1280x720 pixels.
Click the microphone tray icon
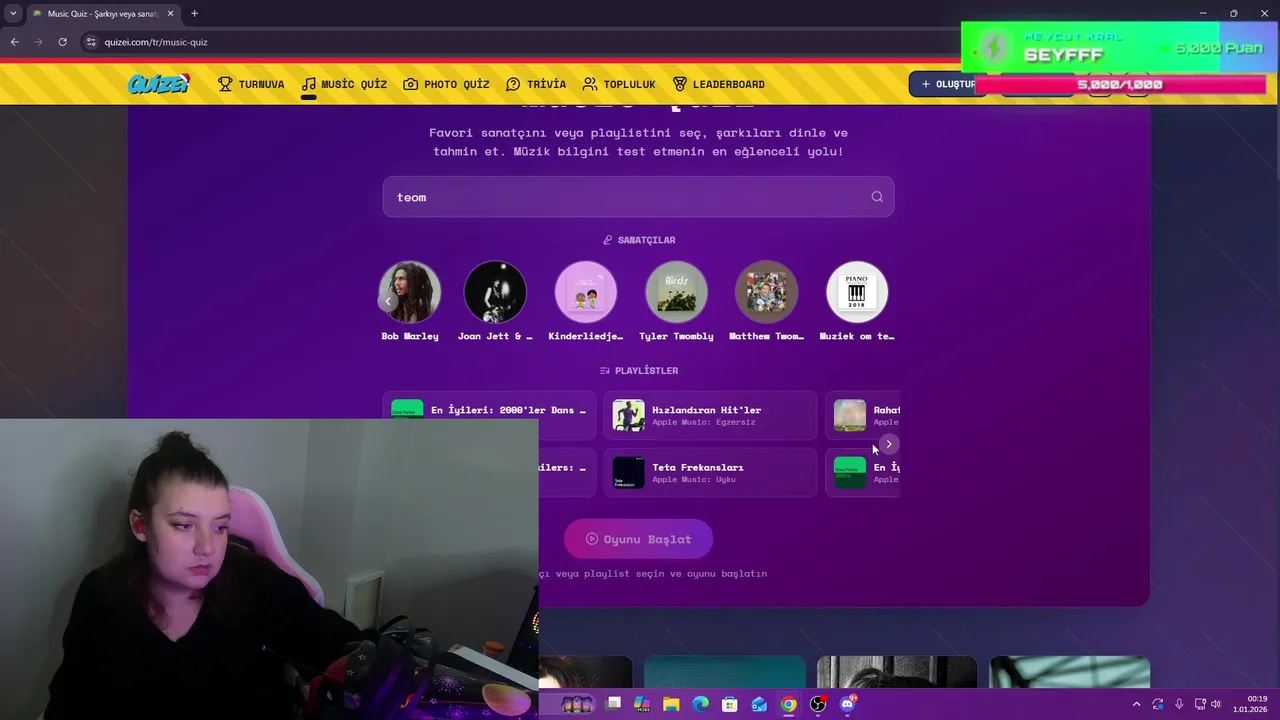click(1179, 704)
